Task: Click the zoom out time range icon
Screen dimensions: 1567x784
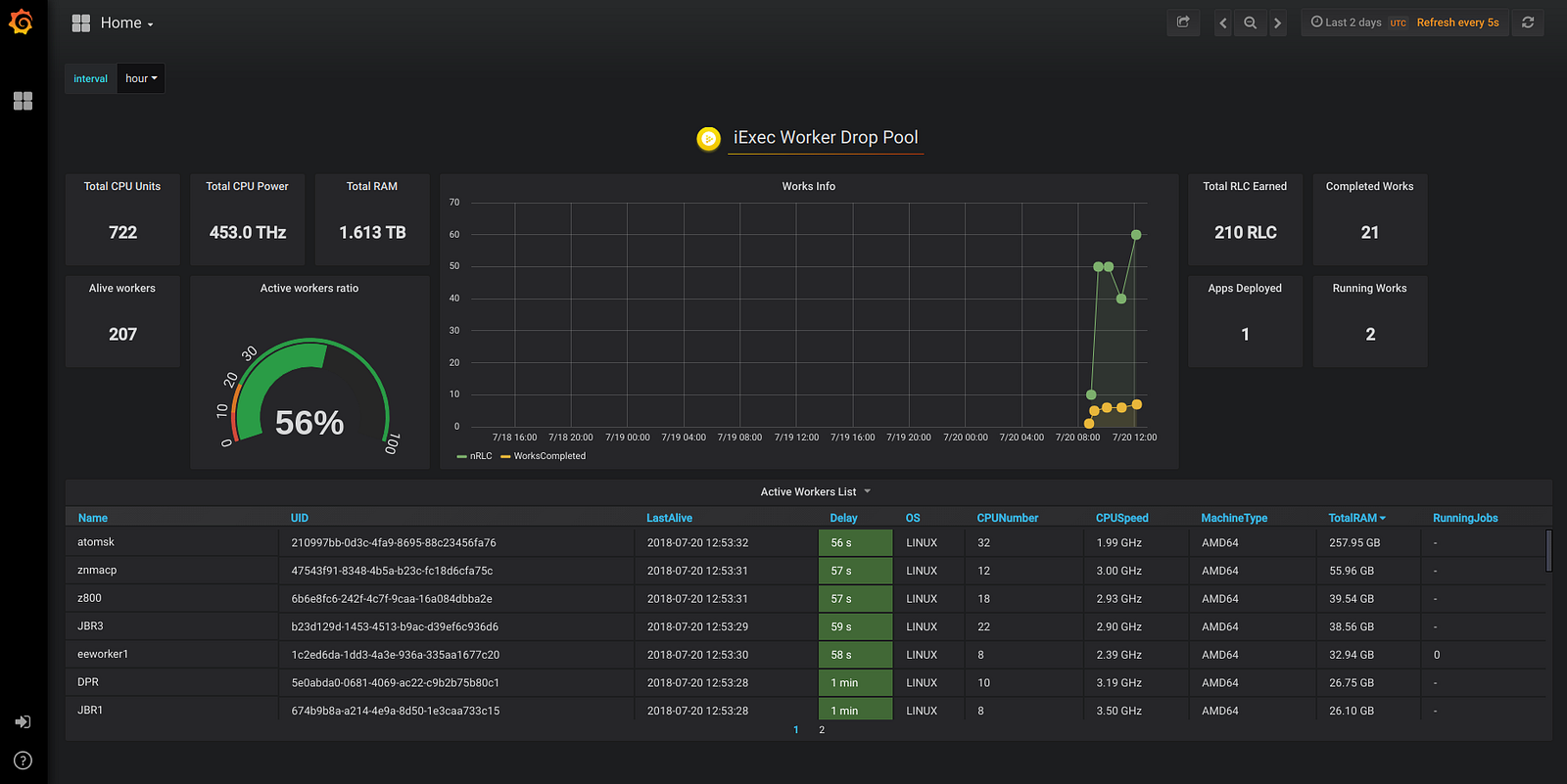Action: pyautogui.click(x=1251, y=23)
